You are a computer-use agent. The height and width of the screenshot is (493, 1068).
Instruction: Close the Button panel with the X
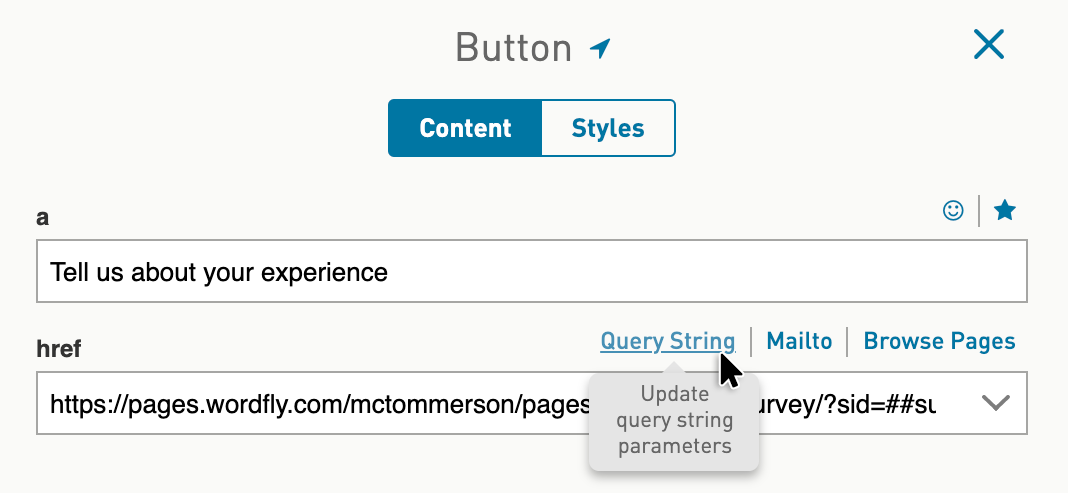coord(988,46)
